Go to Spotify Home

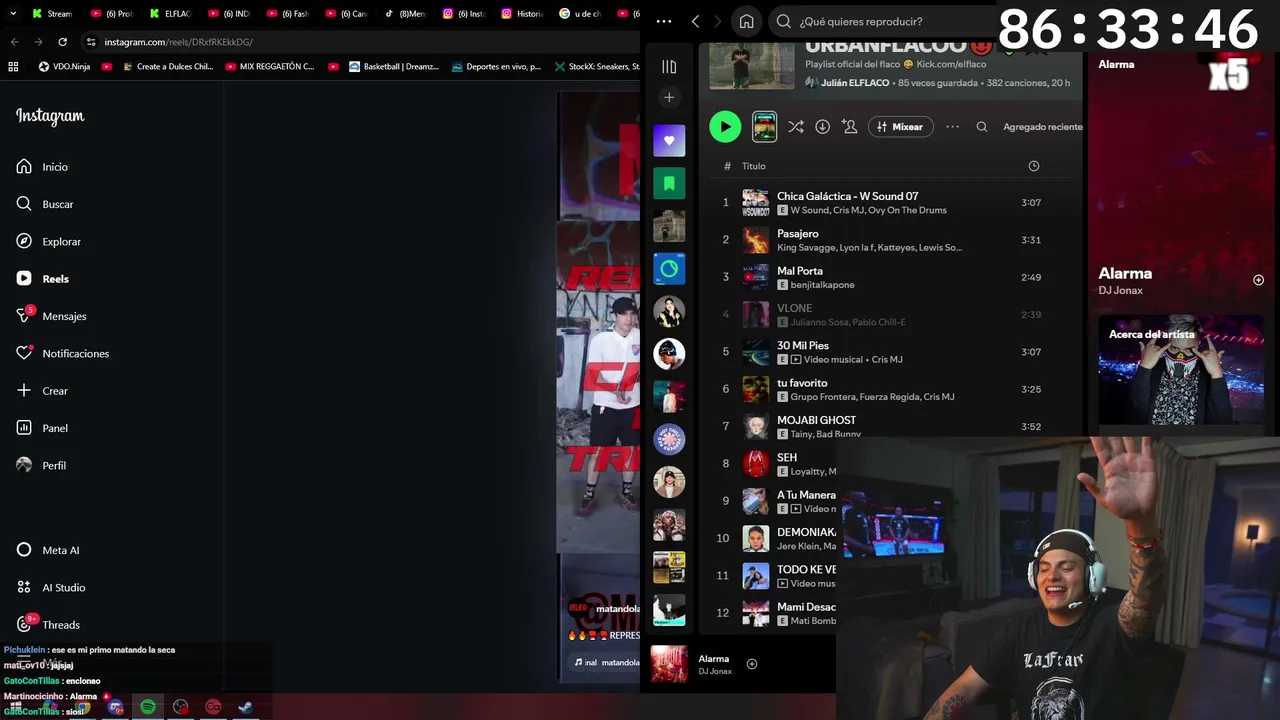746,21
